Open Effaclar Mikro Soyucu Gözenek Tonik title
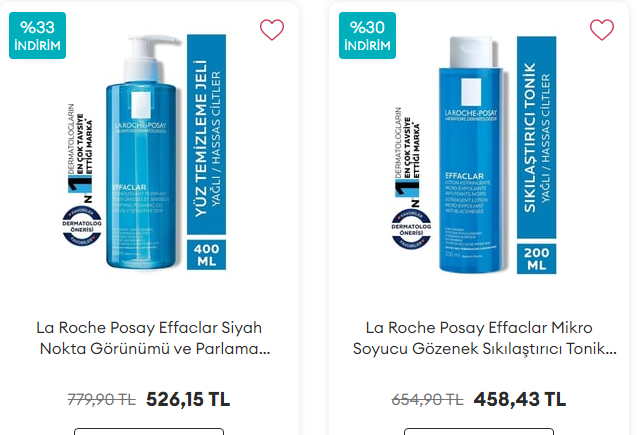This screenshot has height=435, width=643. [485, 338]
